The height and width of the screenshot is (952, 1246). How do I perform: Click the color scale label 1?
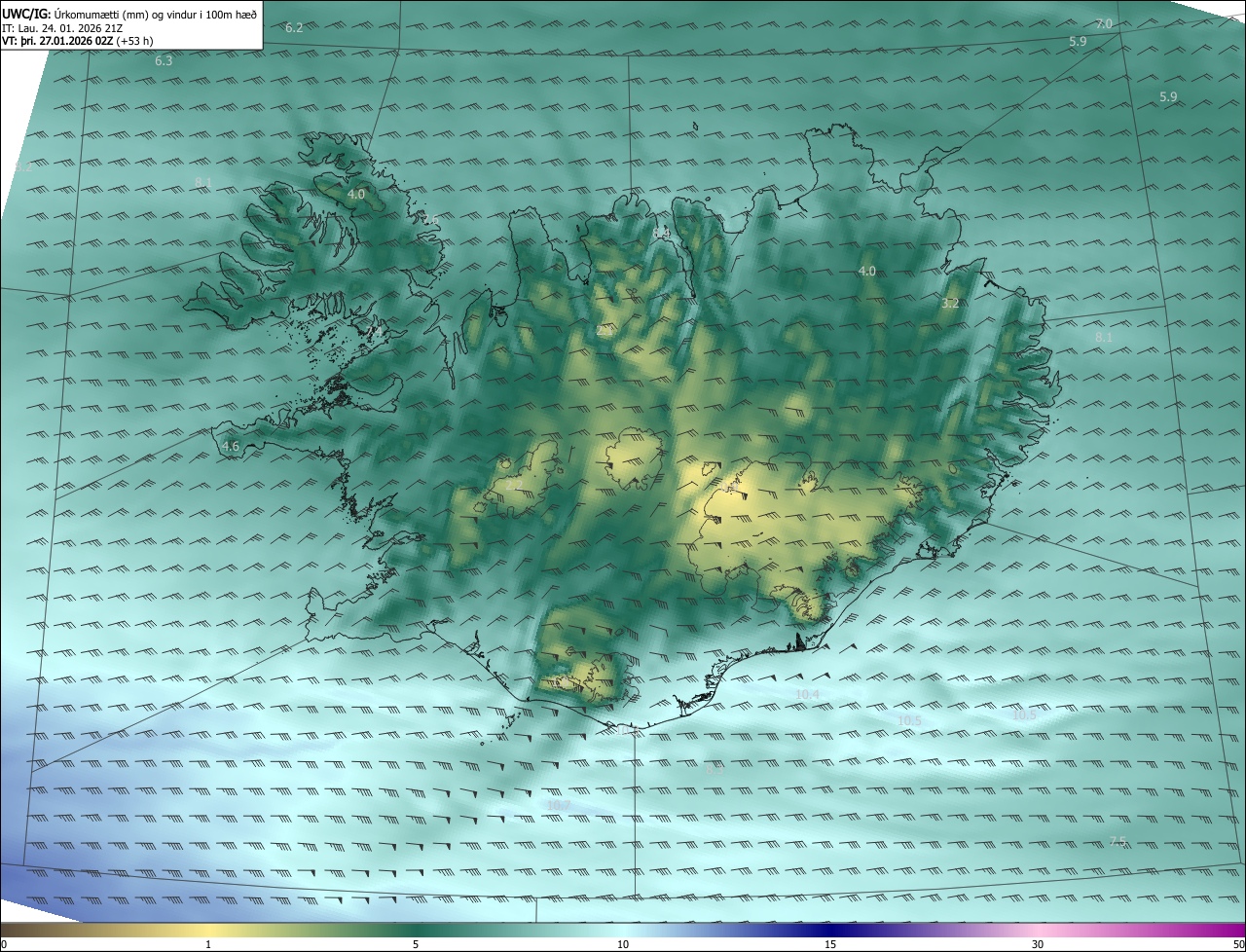[x=208, y=944]
